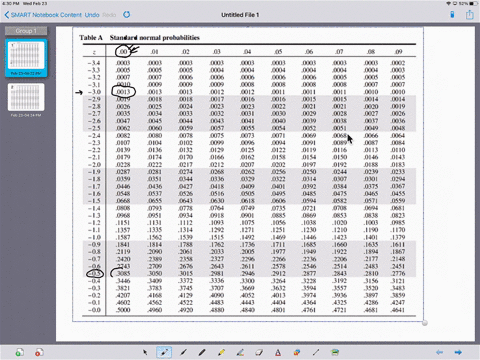Click the .00 column header
Image resolution: width=480 pixels, height=360 pixels.
pos(123,52)
